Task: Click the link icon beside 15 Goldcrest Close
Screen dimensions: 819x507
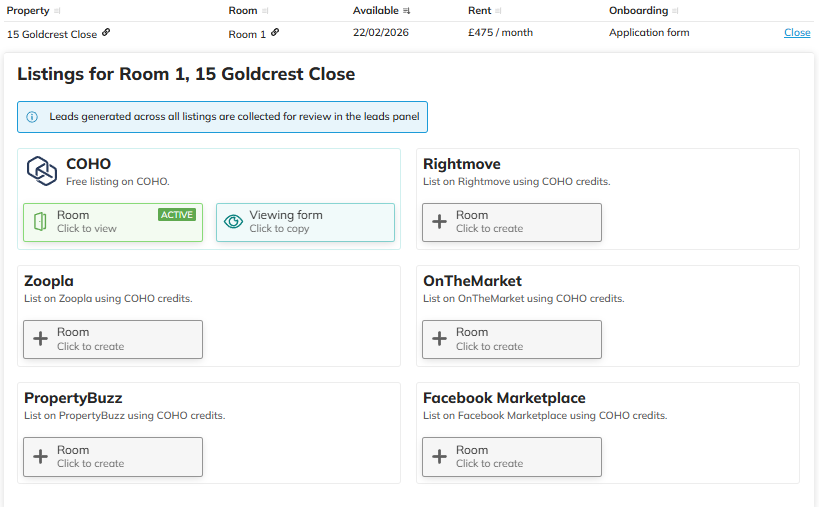Action: pos(107,33)
